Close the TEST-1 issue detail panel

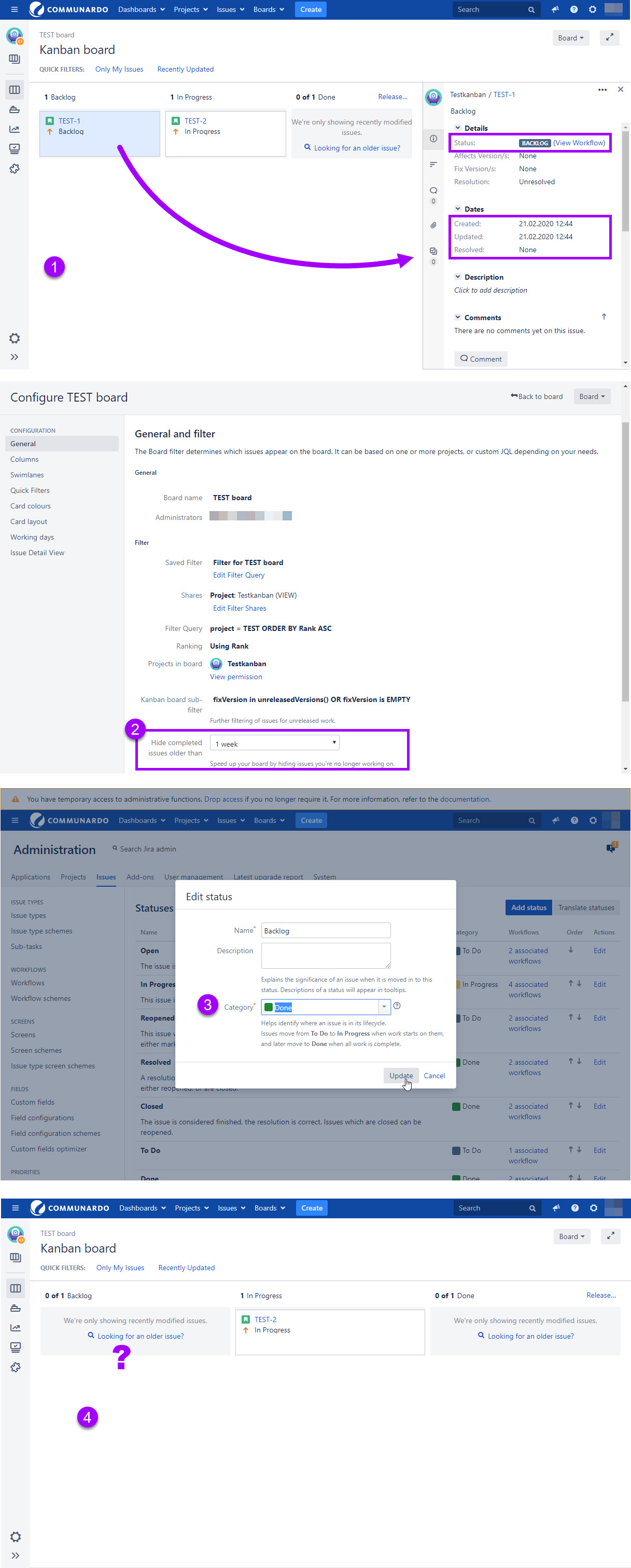click(620, 89)
